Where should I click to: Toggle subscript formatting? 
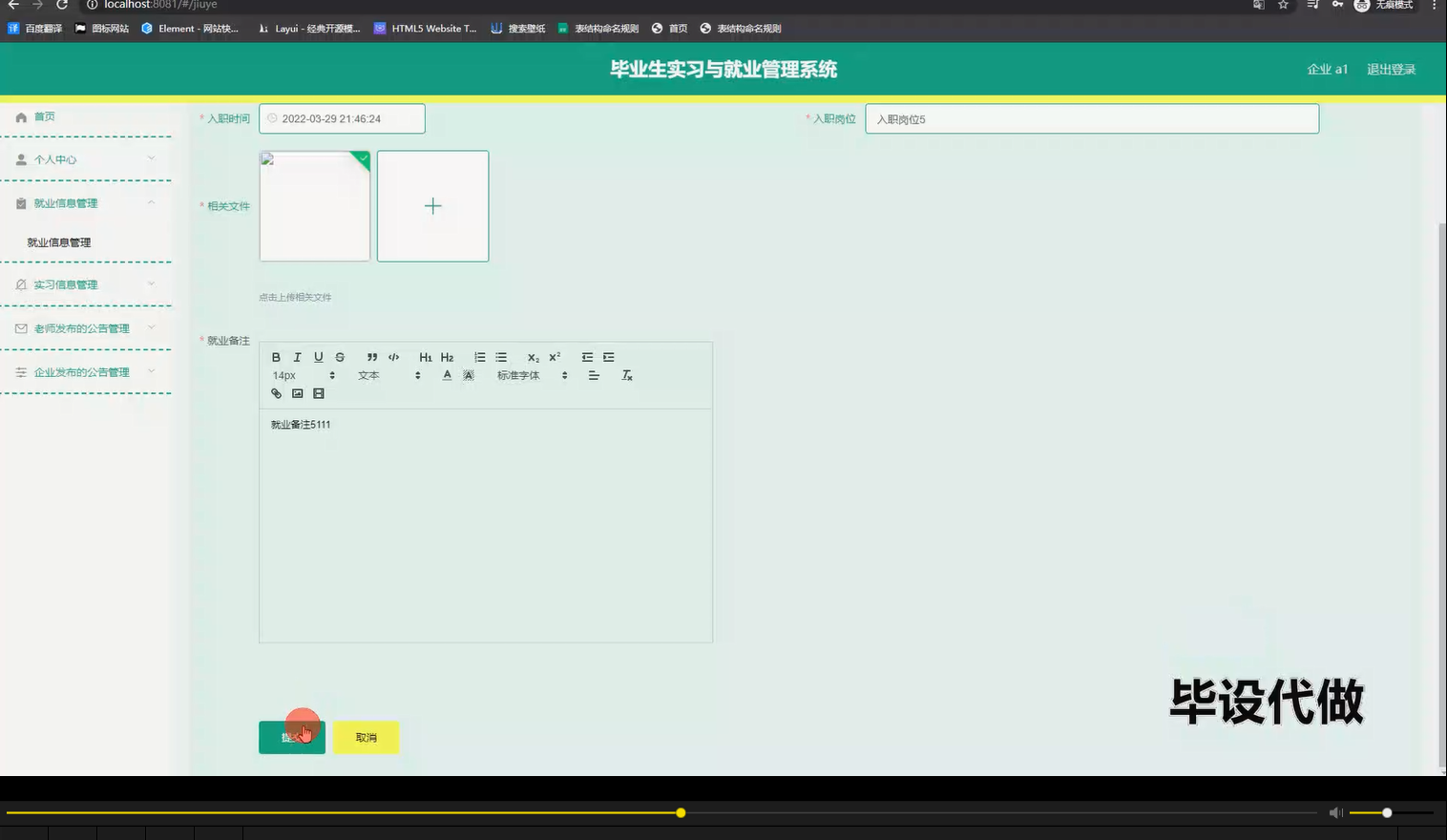tap(532, 357)
